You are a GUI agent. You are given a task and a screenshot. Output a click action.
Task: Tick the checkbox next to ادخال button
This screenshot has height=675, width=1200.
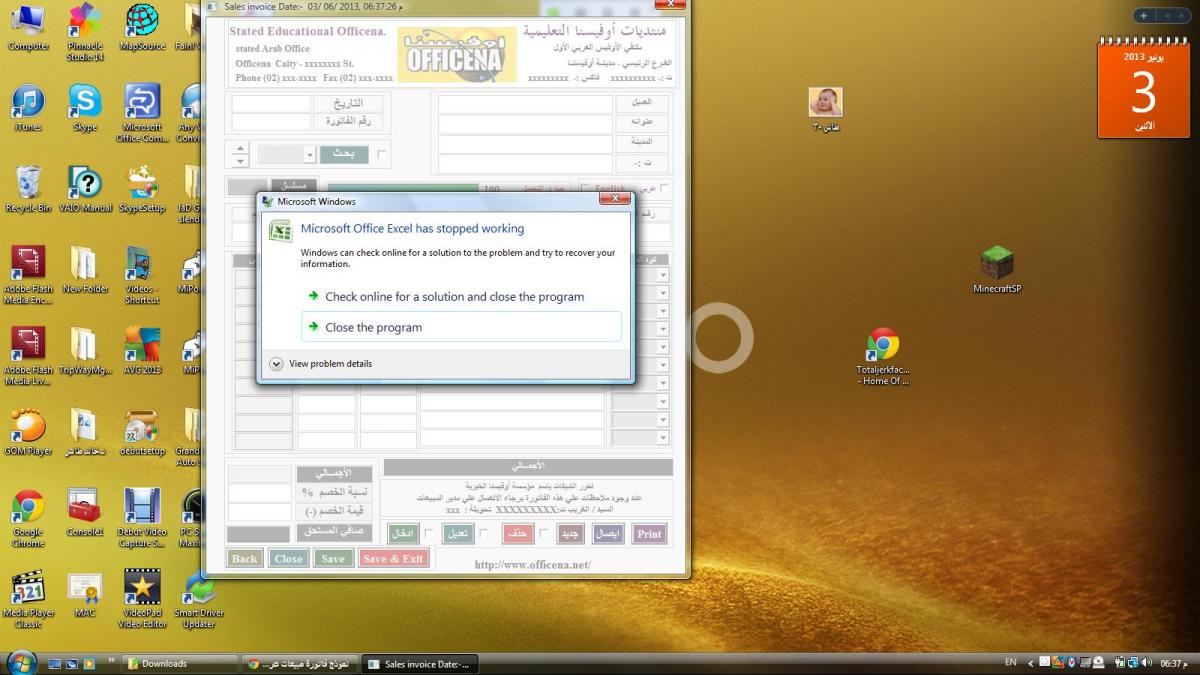point(429,533)
